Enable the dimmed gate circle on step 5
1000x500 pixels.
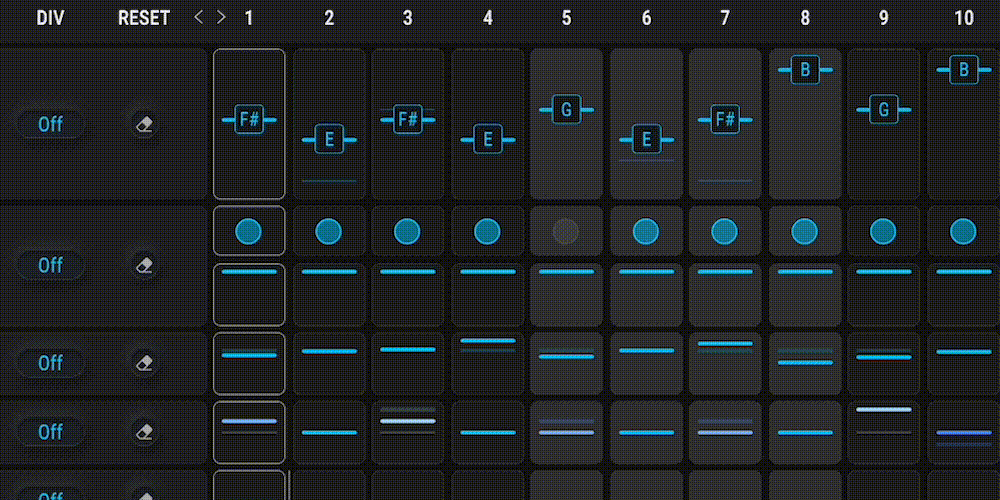tap(566, 232)
